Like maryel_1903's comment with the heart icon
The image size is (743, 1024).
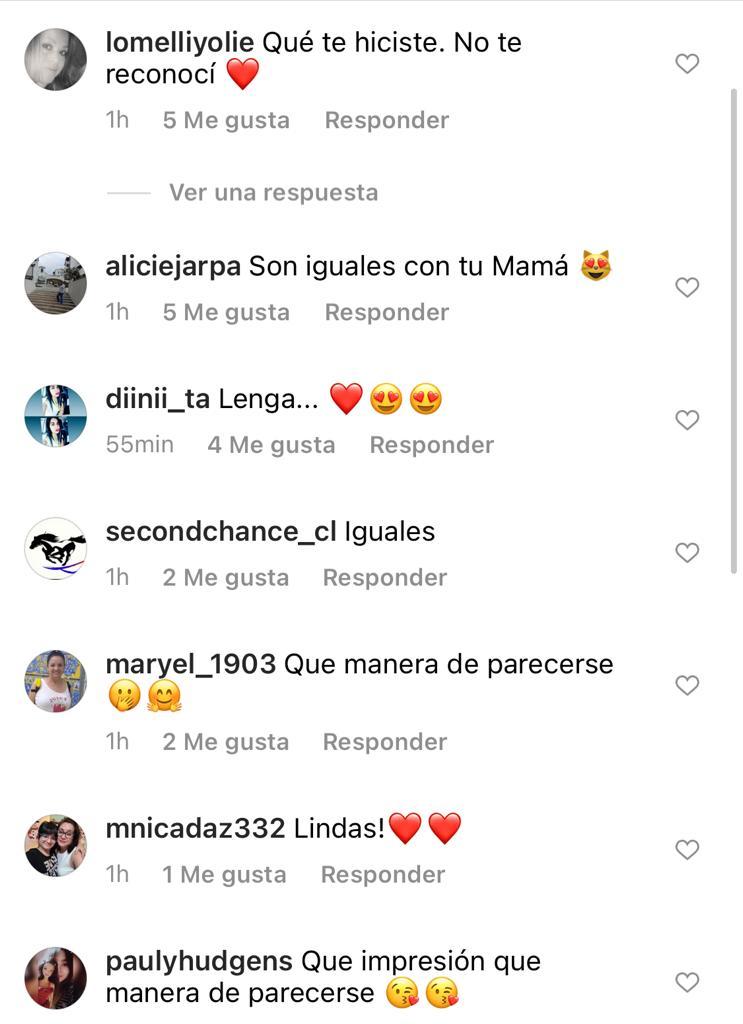[x=687, y=685]
